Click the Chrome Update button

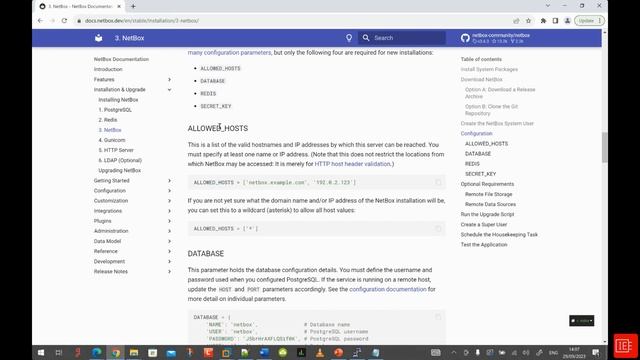click(589, 21)
